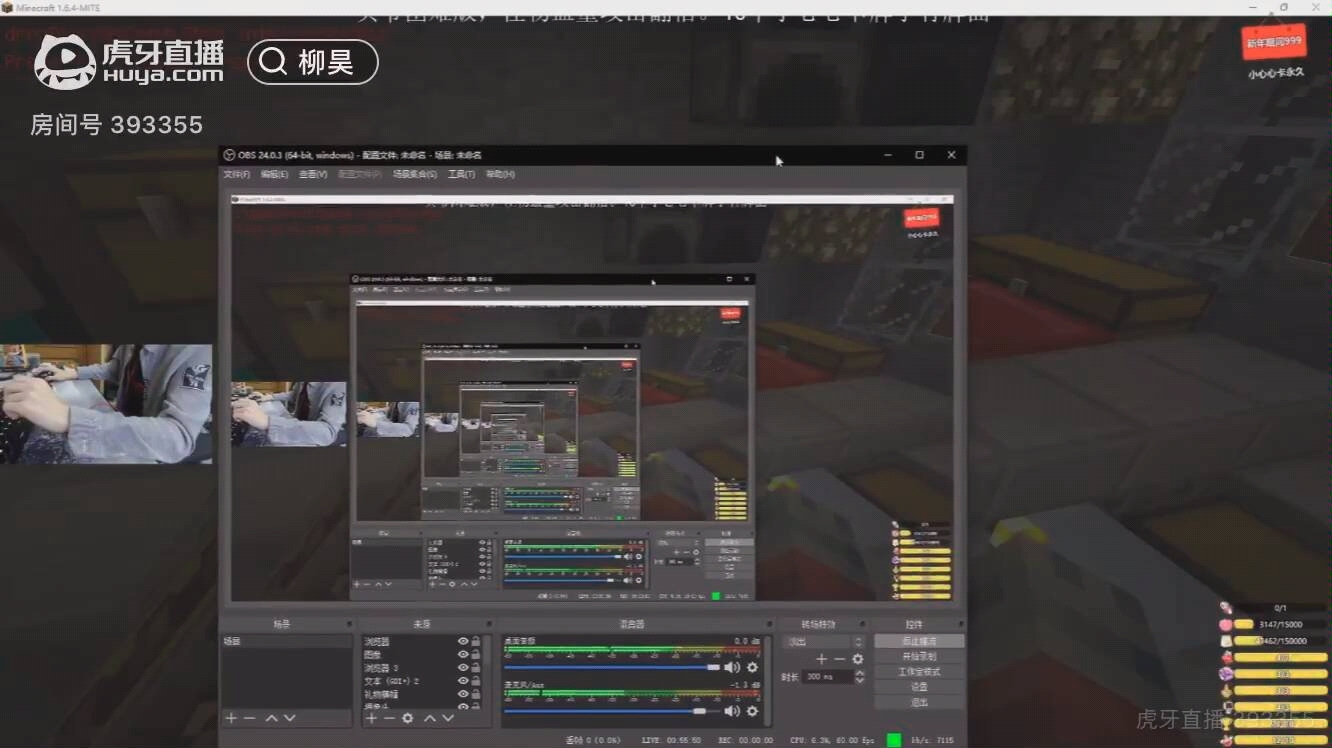Image resolution: width=1332 pixels, height=748 pixels.
Task: Mute 桌面音频 with its speaker icon
Action: click(731, 667)
